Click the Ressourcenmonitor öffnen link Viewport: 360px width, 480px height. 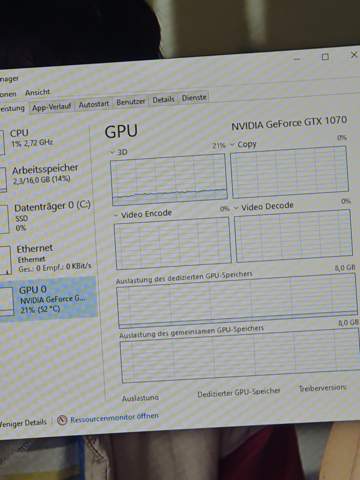114,418
